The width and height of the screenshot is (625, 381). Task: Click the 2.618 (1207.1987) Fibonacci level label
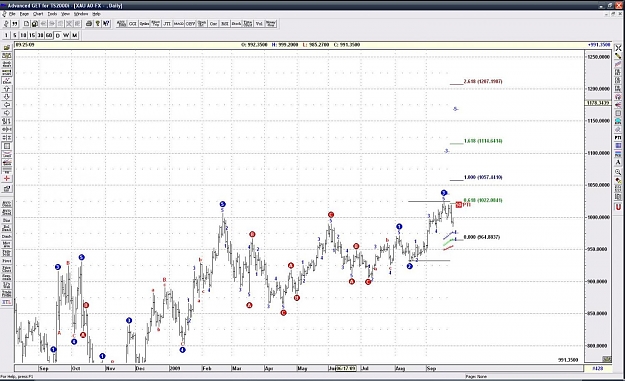tap(483, 81)
